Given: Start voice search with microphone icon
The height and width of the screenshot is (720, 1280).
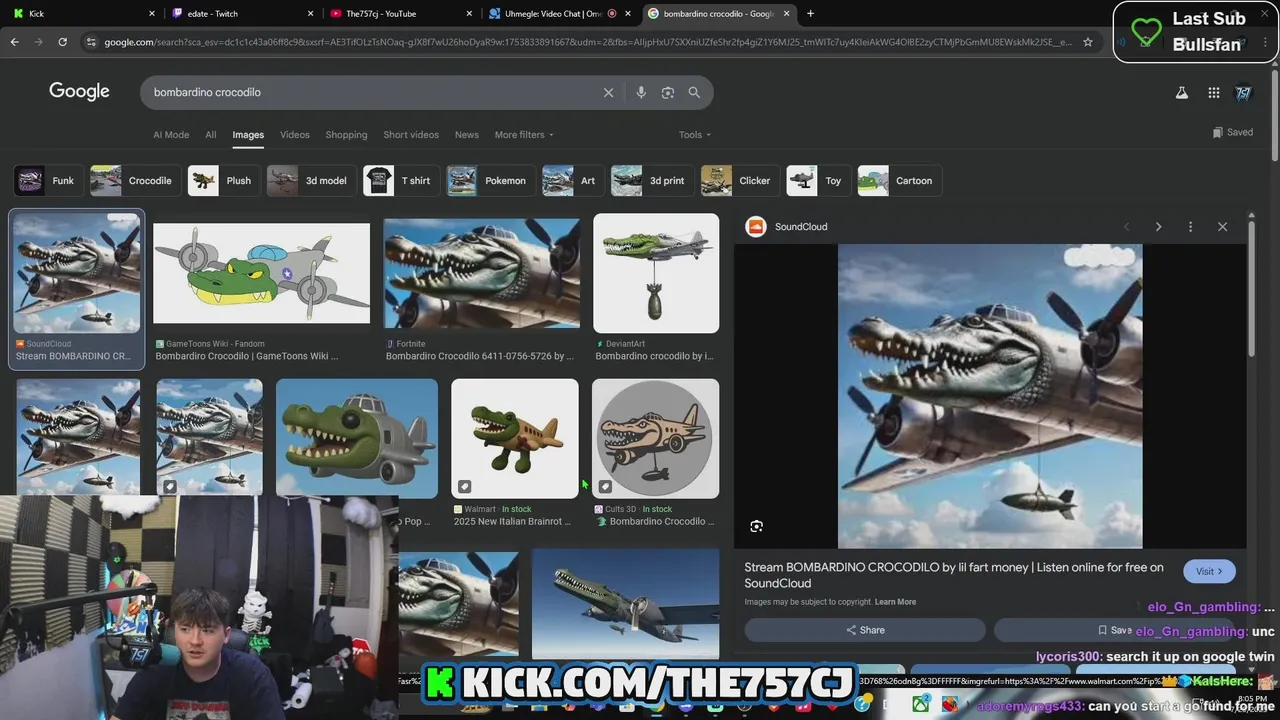Looking at the screenshot, I should pos(641,92).
